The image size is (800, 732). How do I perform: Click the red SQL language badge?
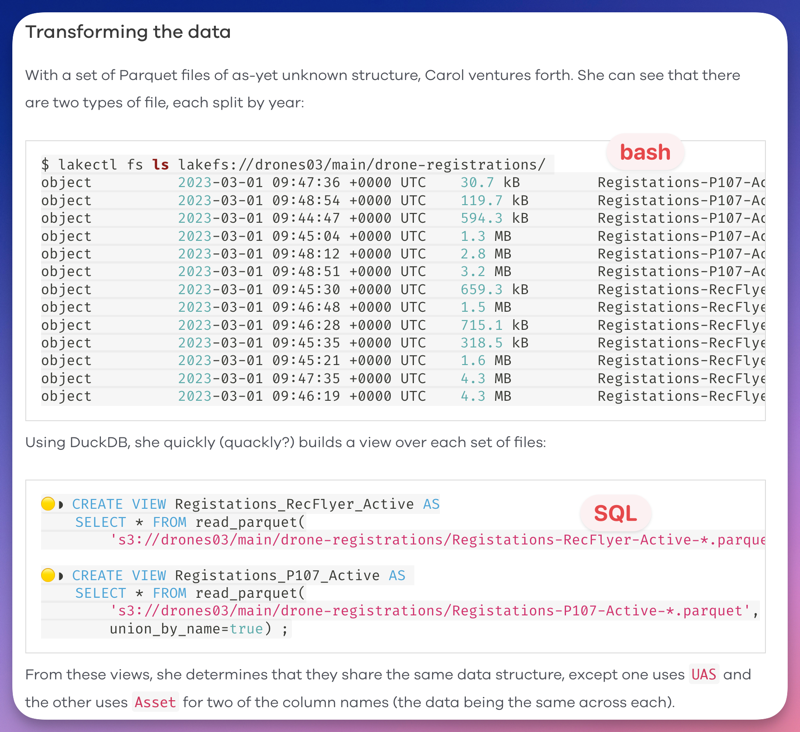pyautogui.click(x=615, y=514)
